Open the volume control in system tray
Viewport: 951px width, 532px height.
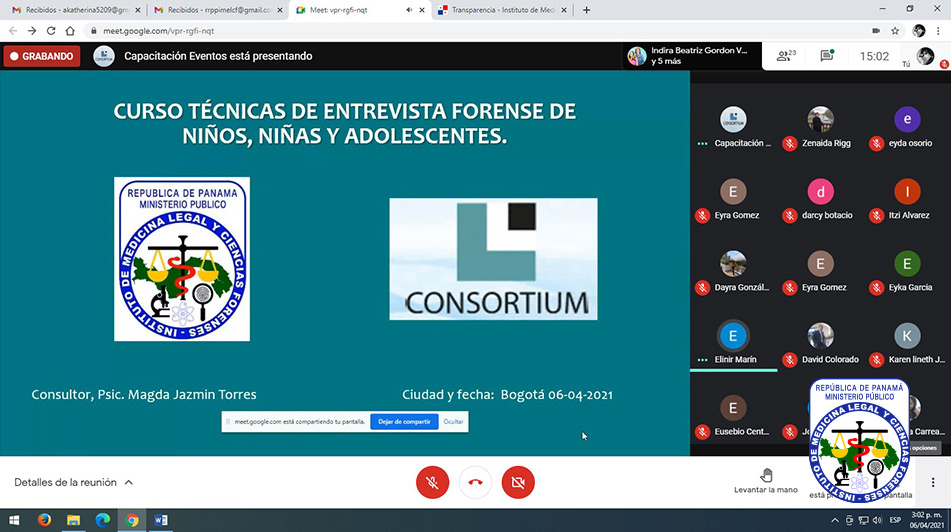[x=877, y=520]
